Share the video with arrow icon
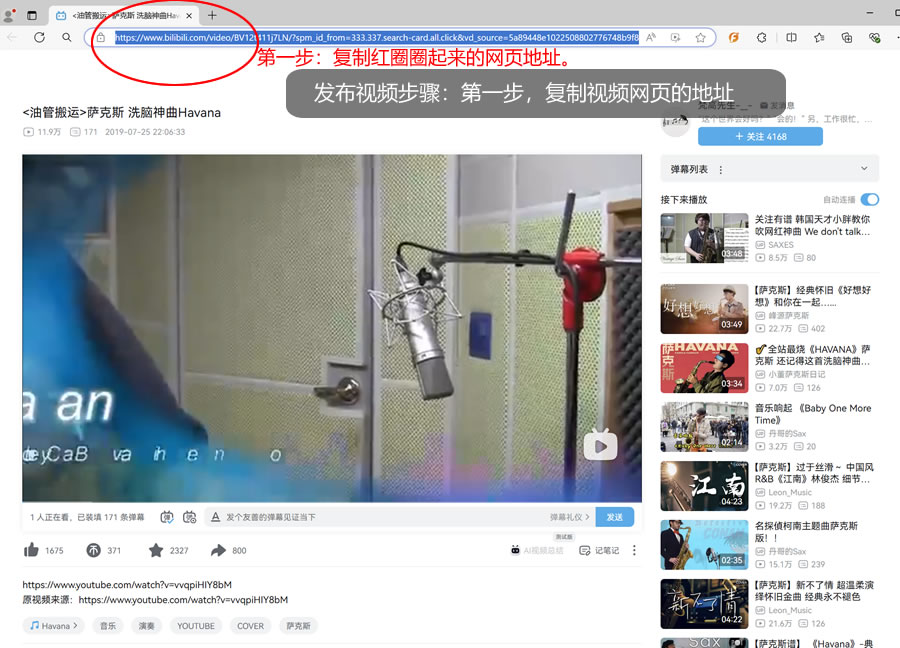 pyautogui.click(x=218, y=550)
